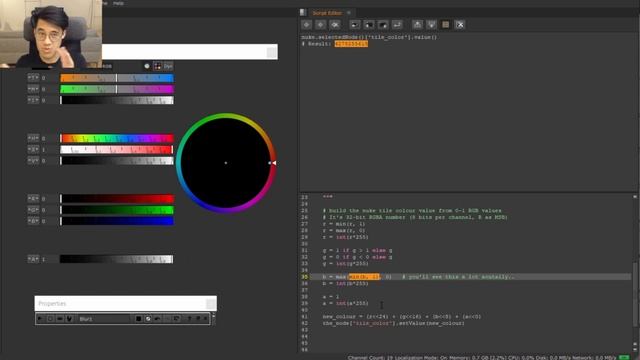The image size is (640, 360).
Task: Toggle the G green slider button
Action: click(33, 209)
